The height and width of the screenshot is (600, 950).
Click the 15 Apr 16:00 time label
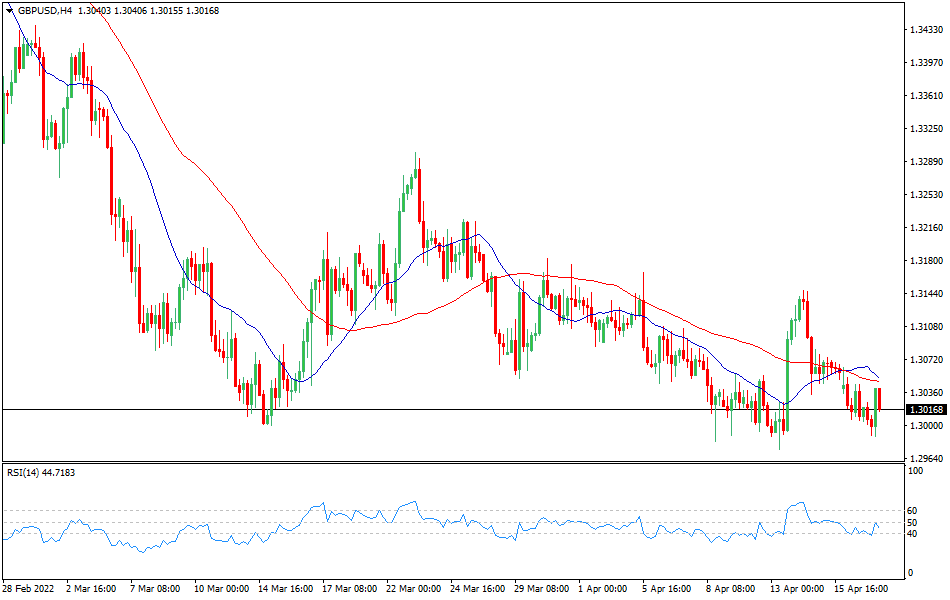pyautogui.click(x=862, y=589)
